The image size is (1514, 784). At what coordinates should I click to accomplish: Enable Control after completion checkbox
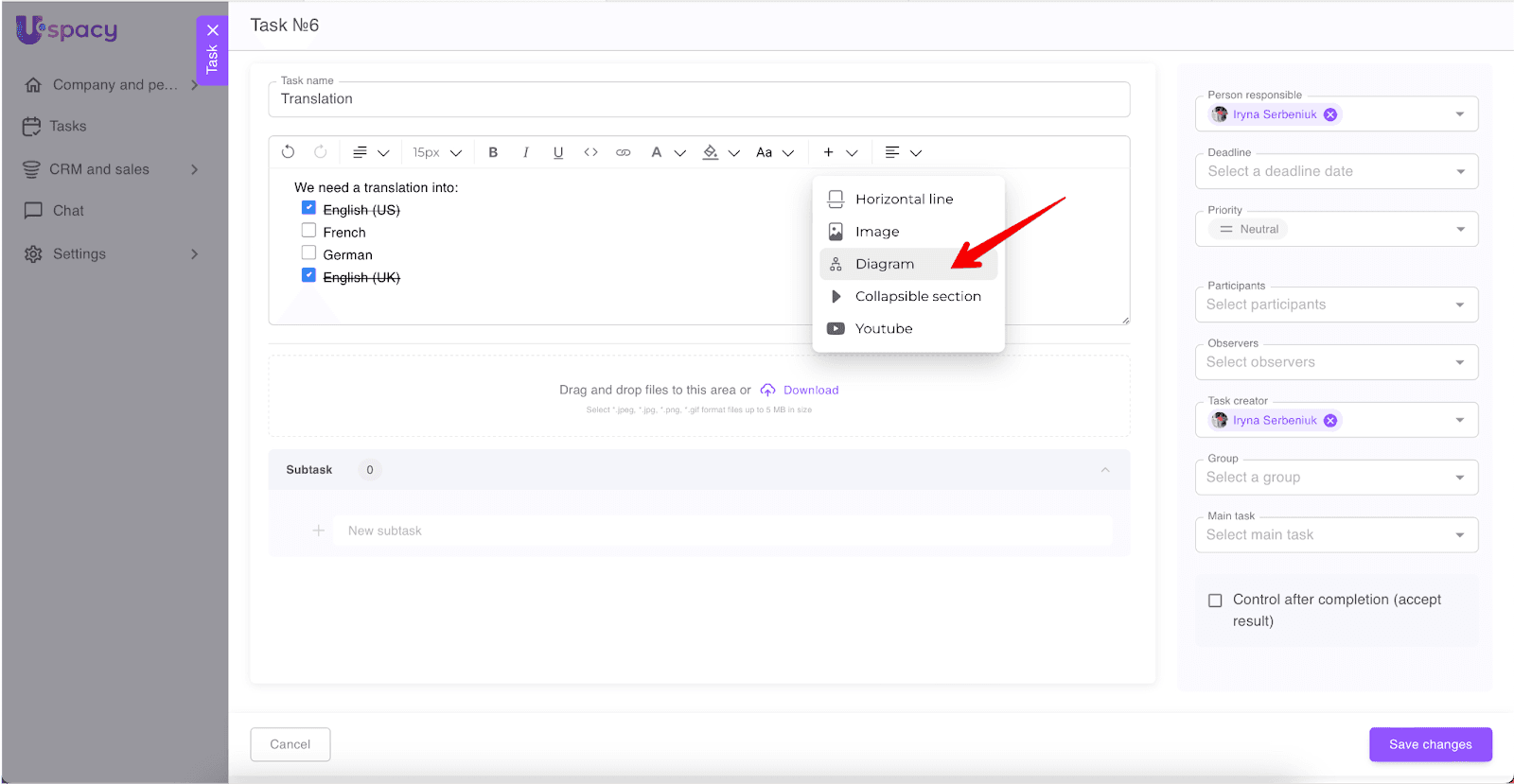tap(1215, 601)
